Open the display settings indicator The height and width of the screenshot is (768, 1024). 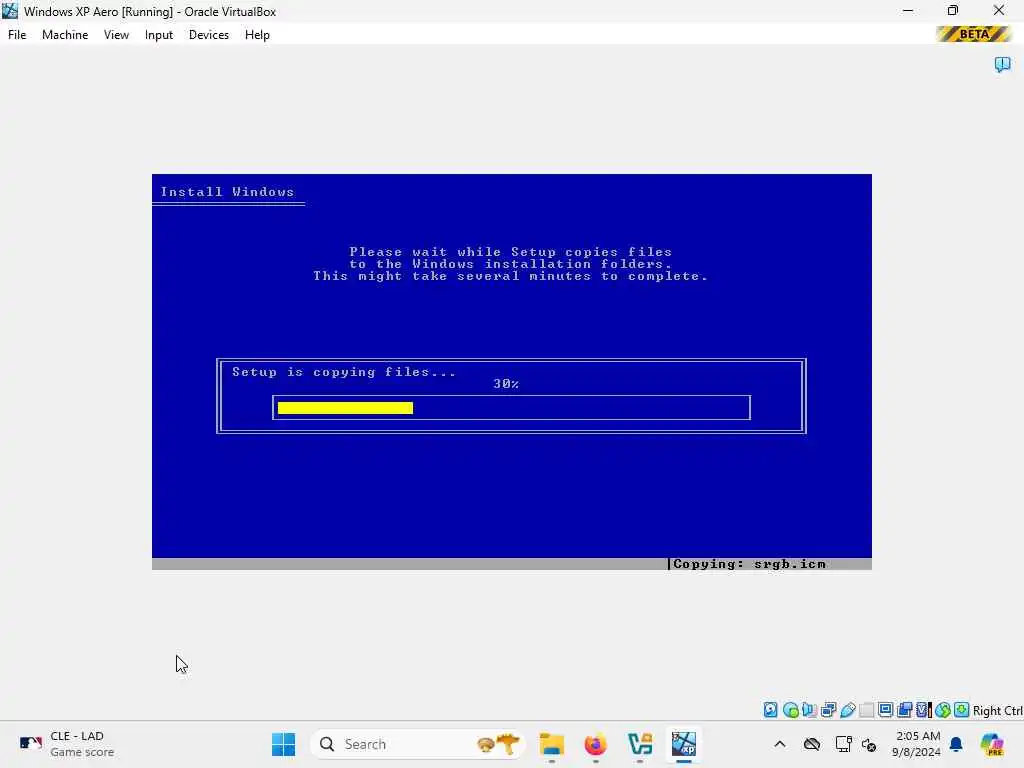click(886, 710)
